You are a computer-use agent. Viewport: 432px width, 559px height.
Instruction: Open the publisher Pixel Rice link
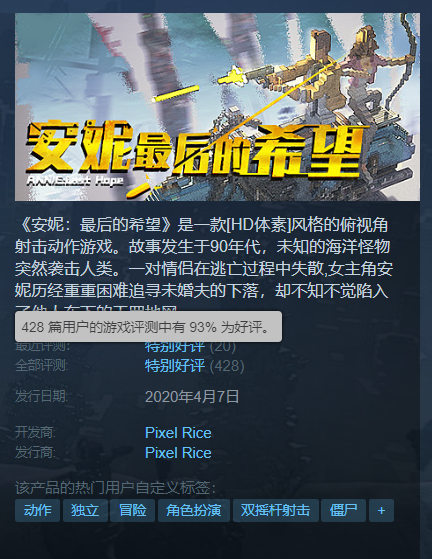click(x=178, y=453)
